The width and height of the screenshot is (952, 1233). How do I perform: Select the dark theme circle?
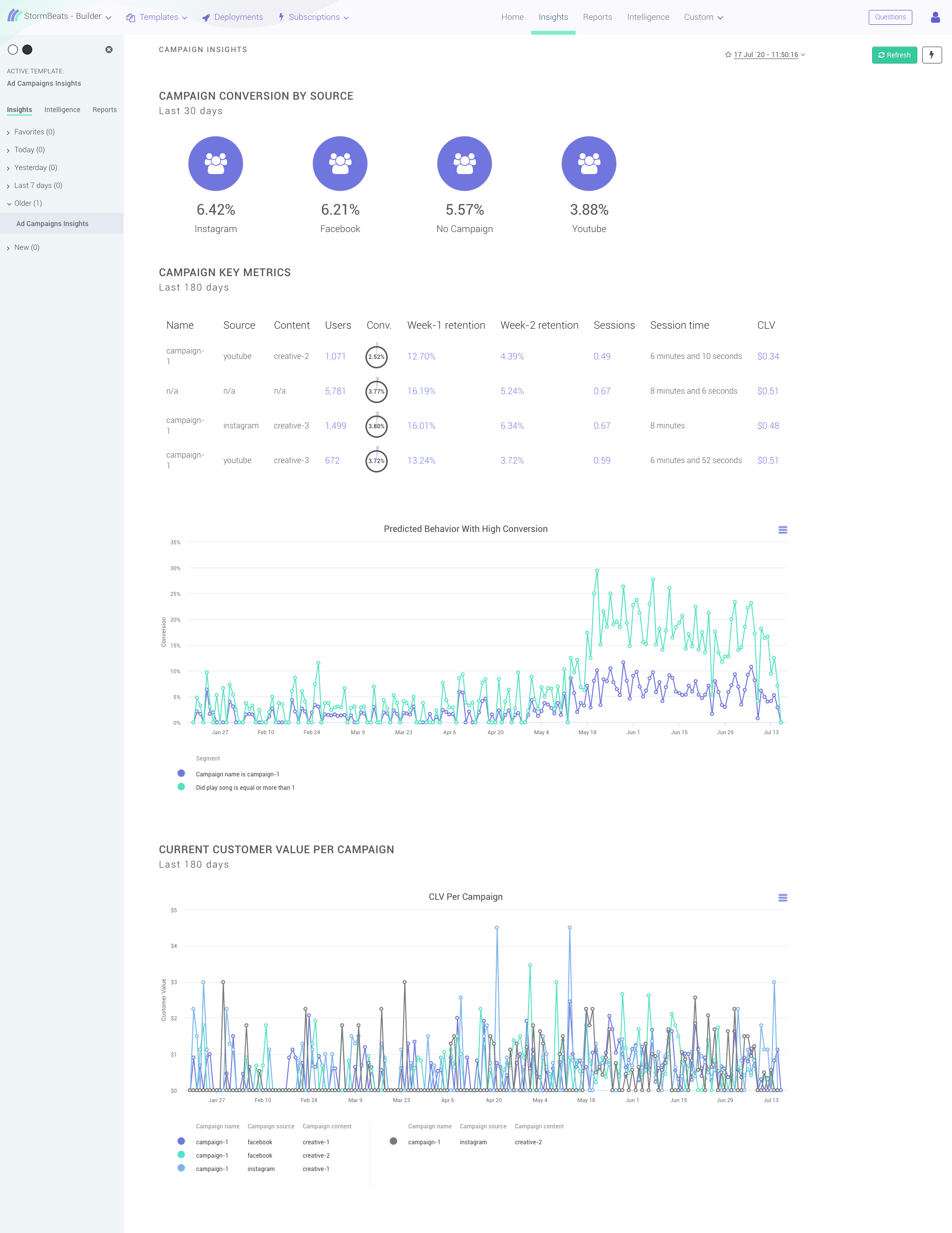27,50
